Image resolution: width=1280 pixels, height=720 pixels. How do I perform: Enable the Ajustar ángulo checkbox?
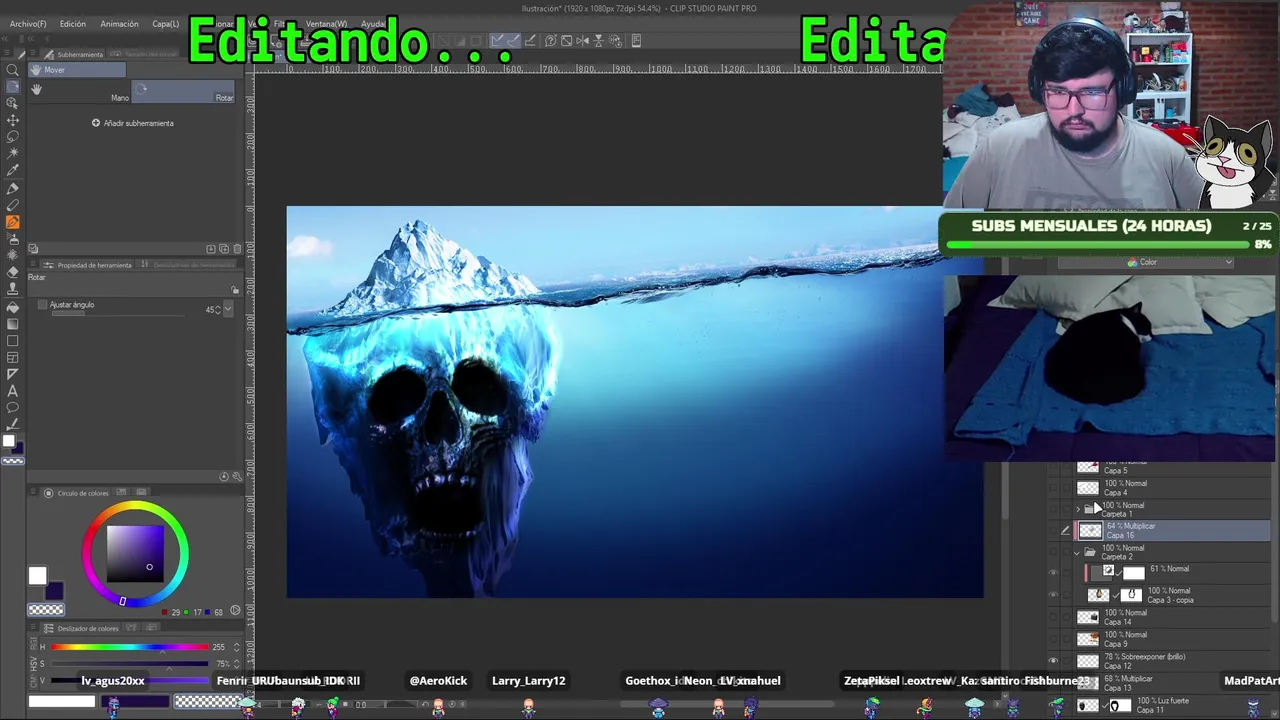(x=42, y=304)
